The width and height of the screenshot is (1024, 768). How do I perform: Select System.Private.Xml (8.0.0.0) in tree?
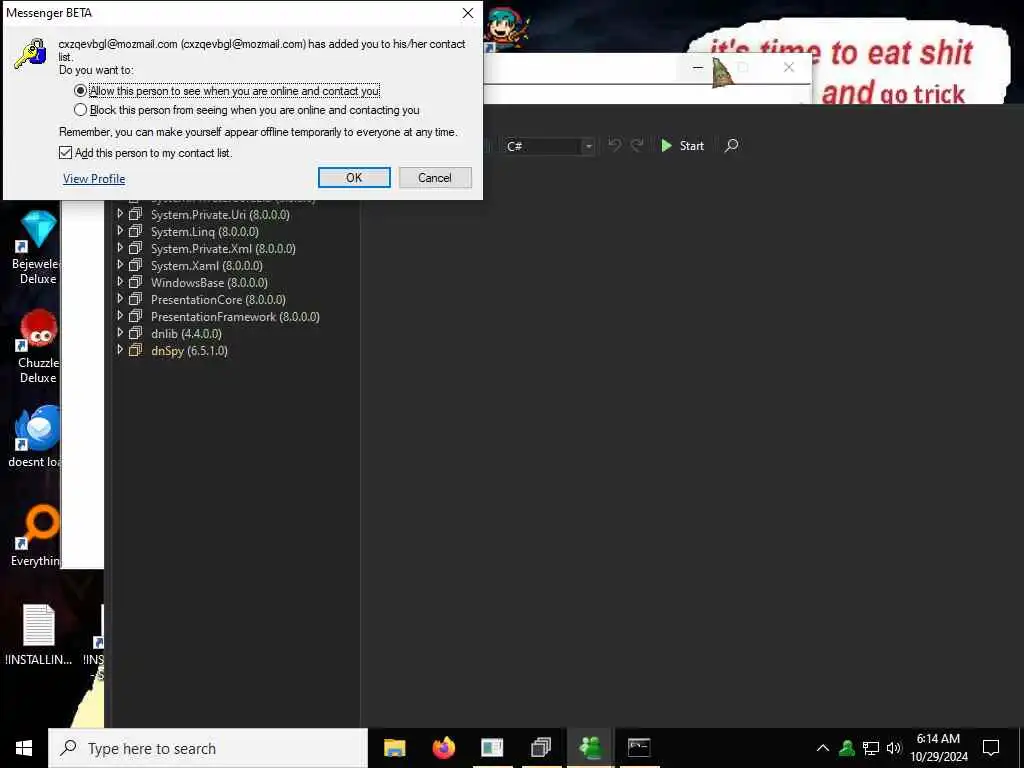[223, 249]
